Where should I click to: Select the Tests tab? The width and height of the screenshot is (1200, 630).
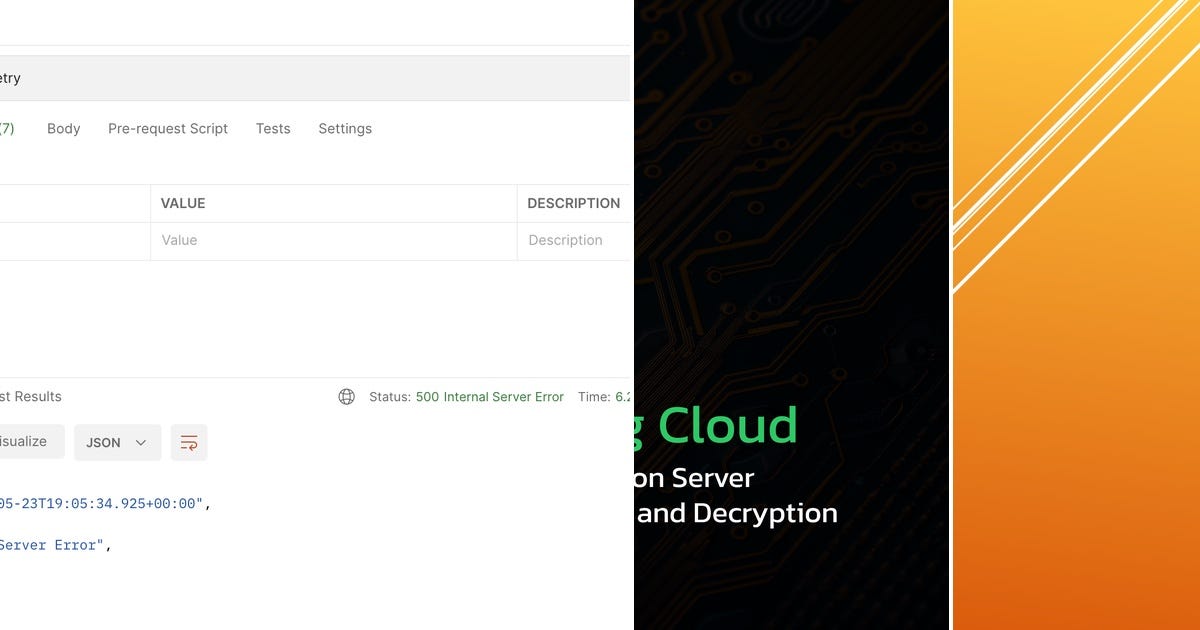point(273,128)
